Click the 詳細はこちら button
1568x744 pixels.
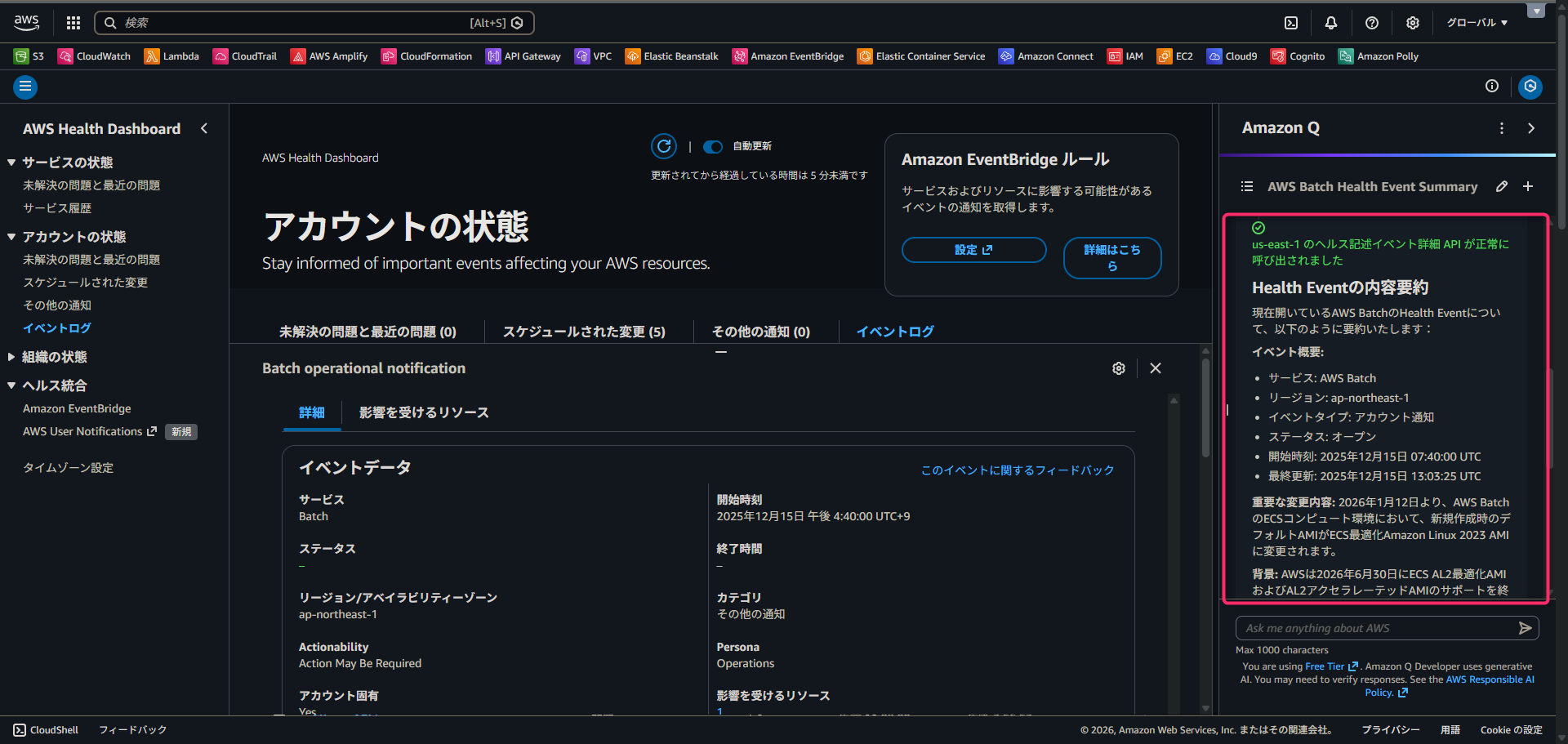1112,258
